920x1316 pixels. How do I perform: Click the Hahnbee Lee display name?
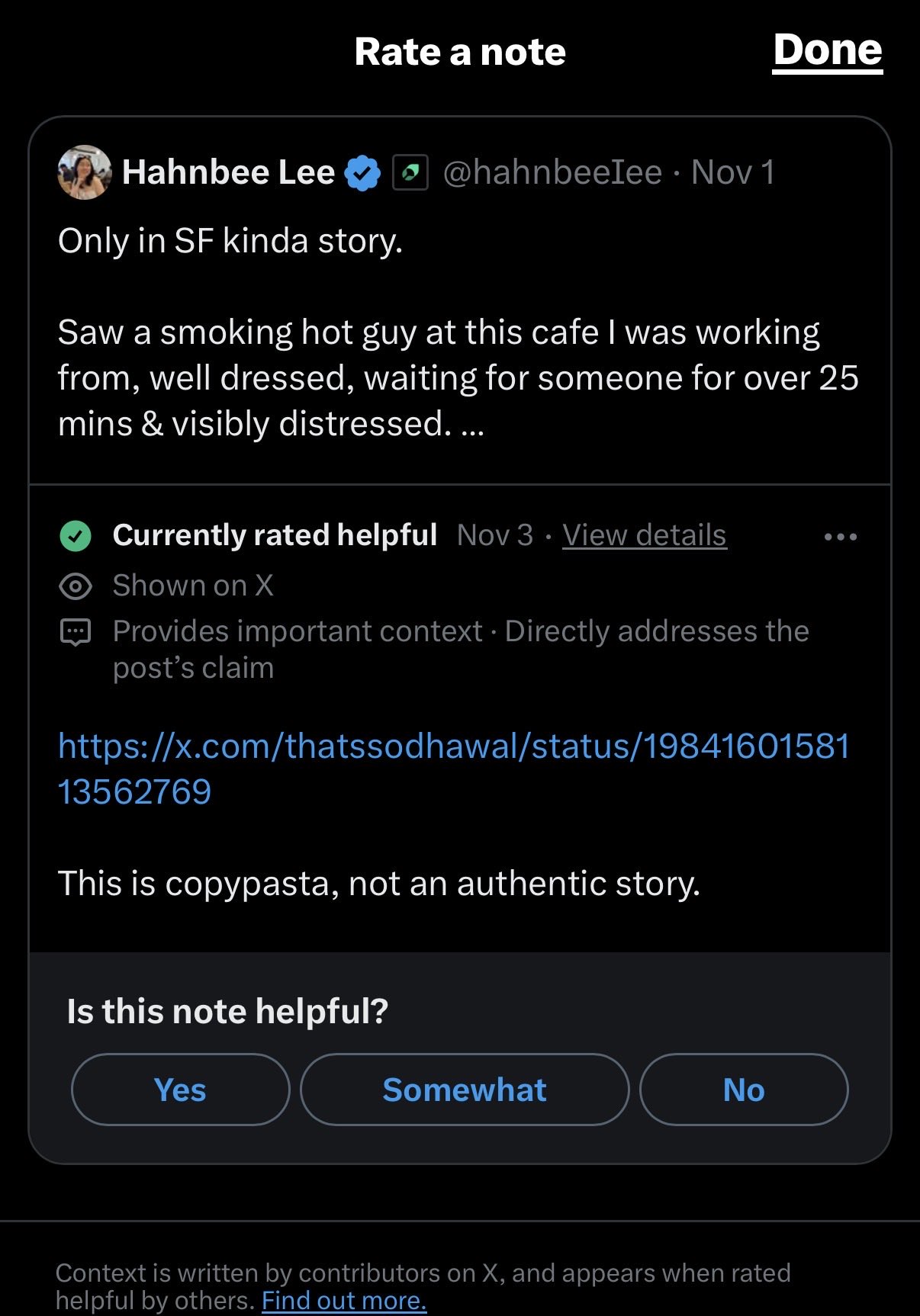pos(228,172)
